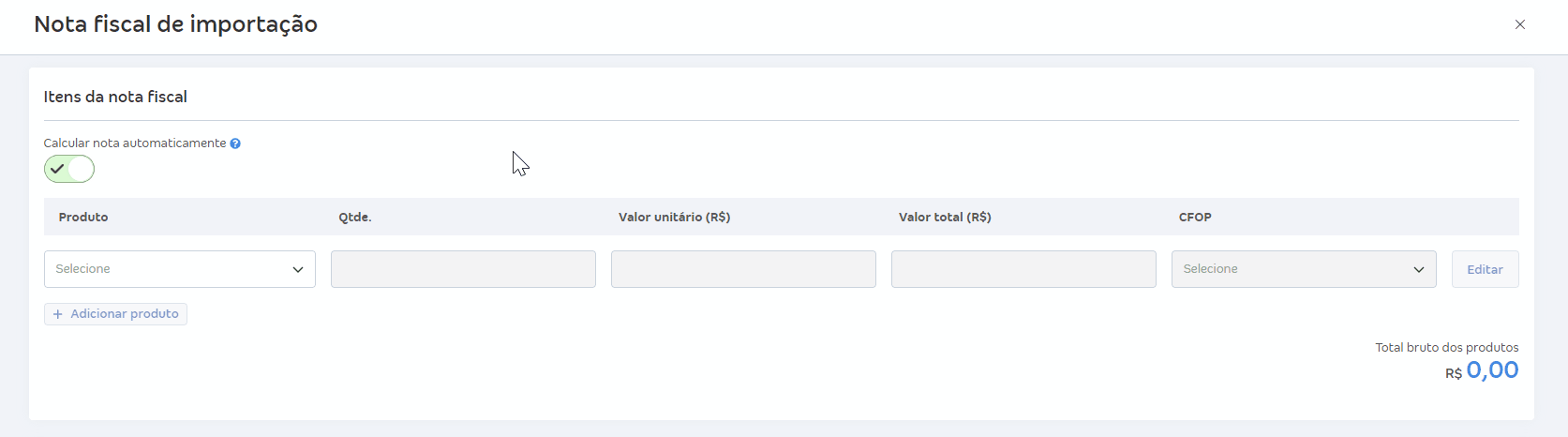Click the CFOP column header
The height and width of the screenshot is (437, 1568).
coord(1195,217)
